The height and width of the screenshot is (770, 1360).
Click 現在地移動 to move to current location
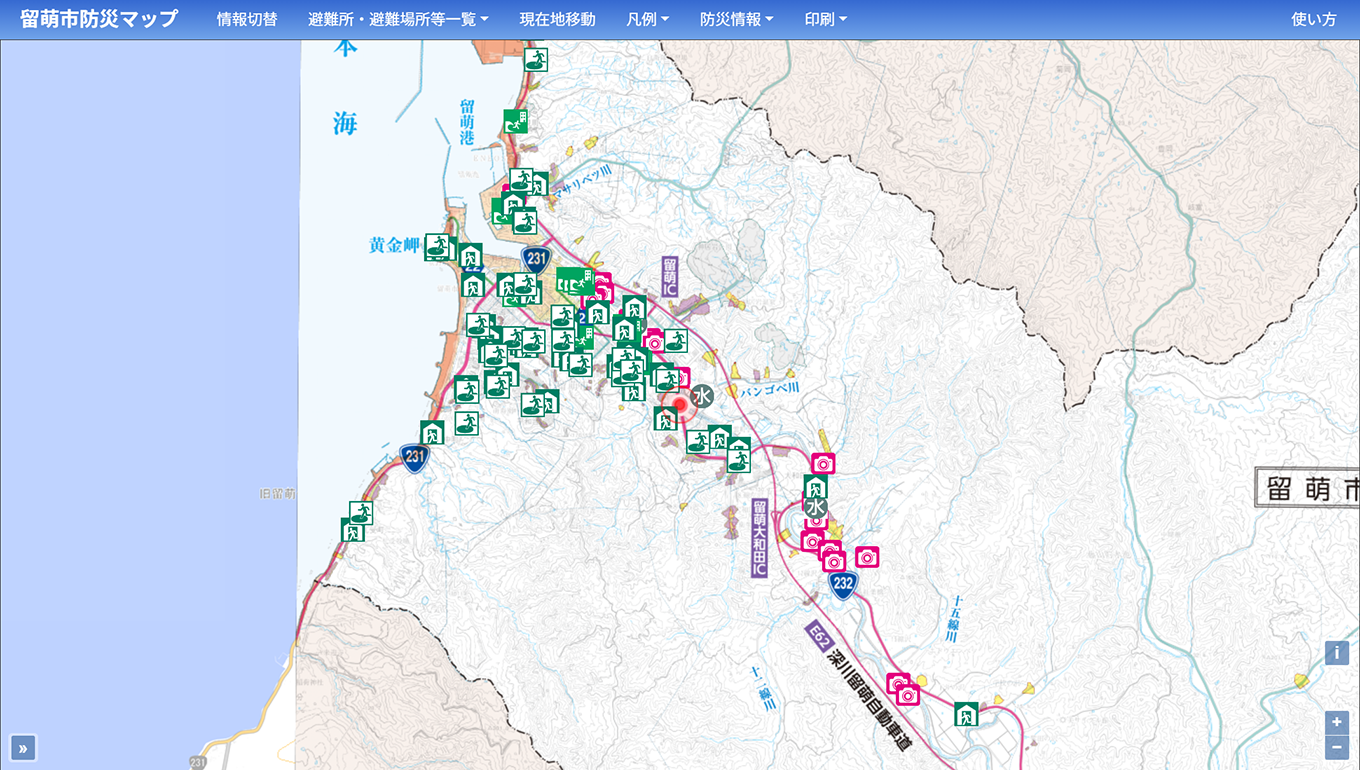[557, 19]
